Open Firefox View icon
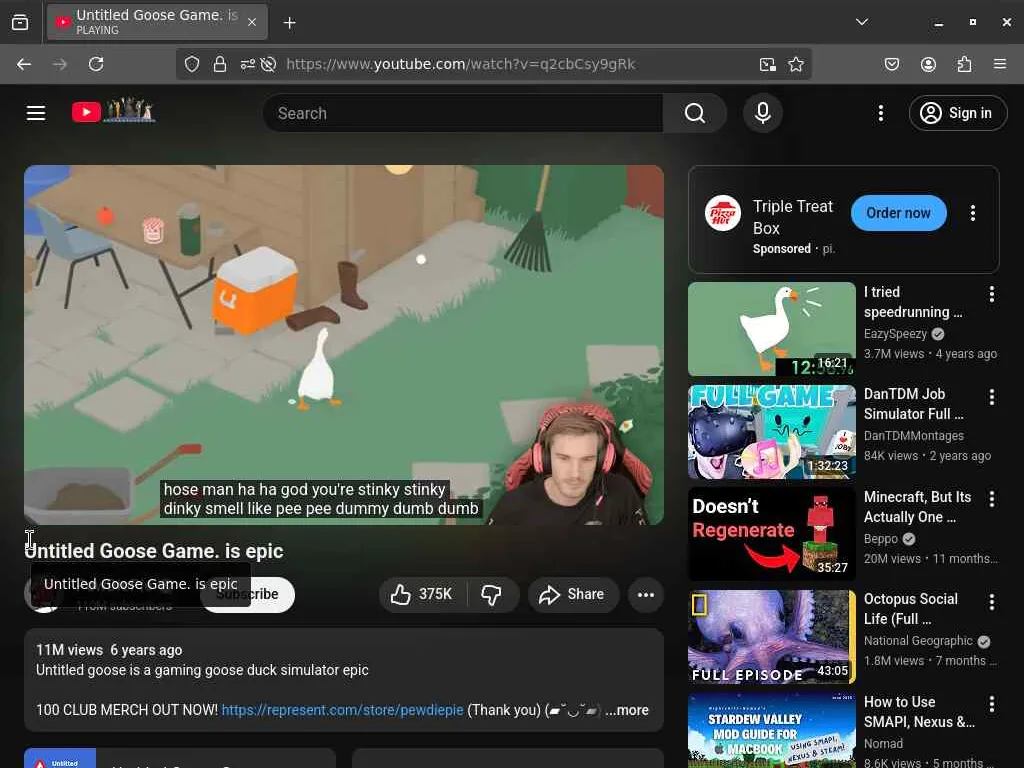 pos(20,23)
